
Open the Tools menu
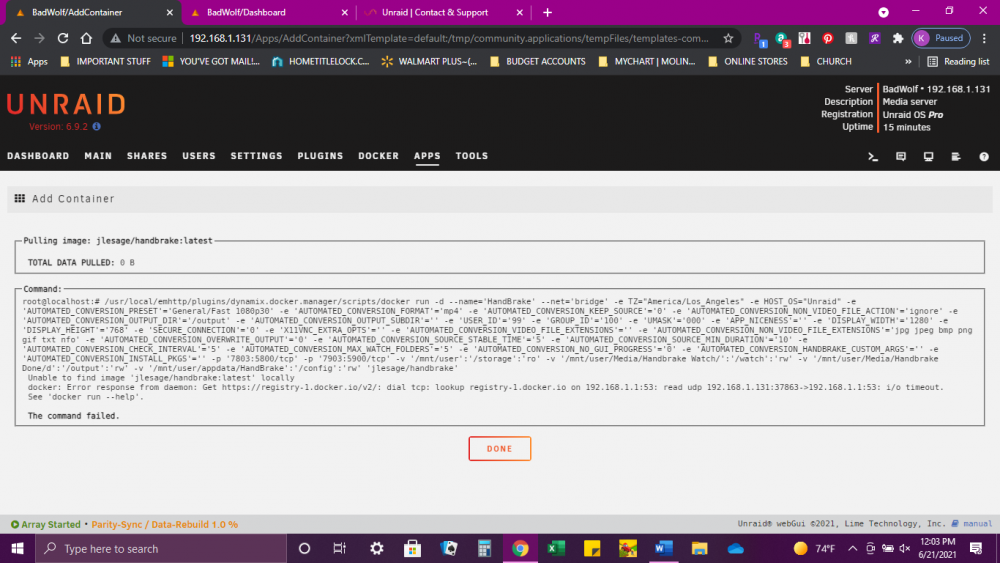pos(472,156)
